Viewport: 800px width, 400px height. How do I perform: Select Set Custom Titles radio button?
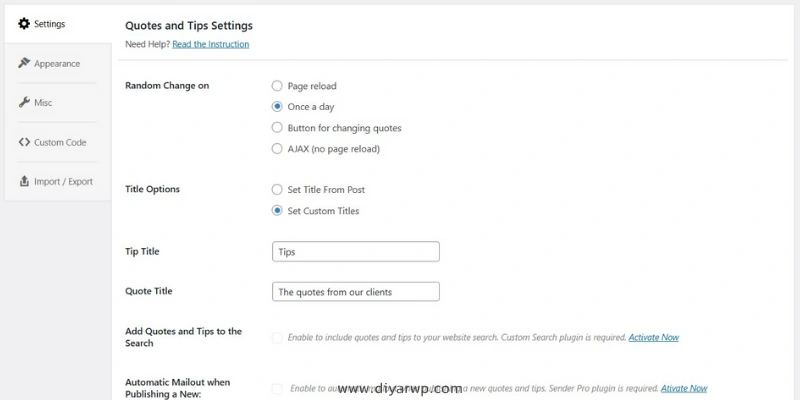277,211
